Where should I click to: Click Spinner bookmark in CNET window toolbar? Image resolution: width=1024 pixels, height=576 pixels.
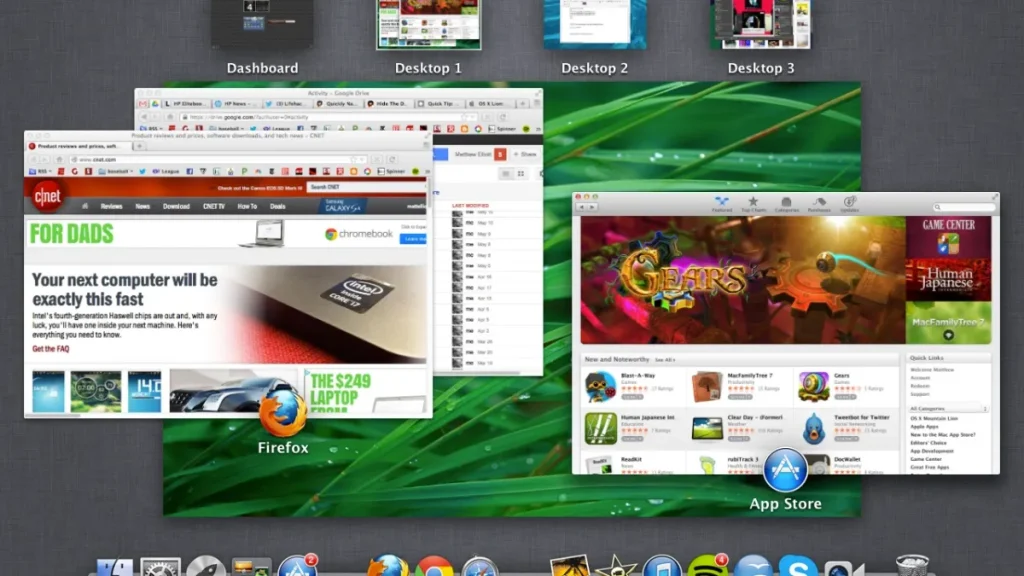pyautogui.click(x=392, y=171)
